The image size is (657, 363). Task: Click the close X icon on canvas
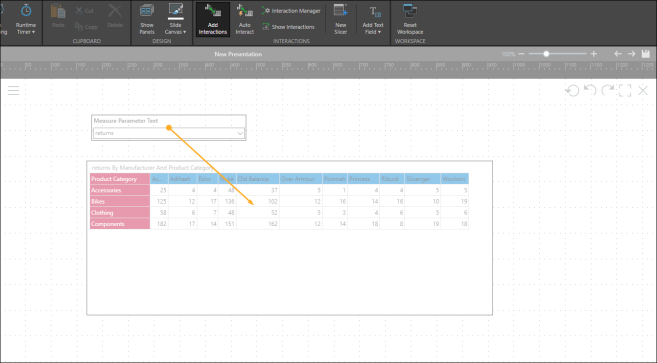pyautogui.click(x=643, y=90)
